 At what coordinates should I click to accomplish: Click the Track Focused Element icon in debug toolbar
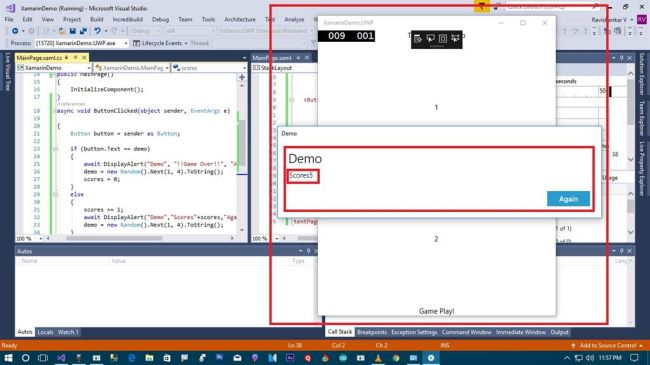pos(455,39)
